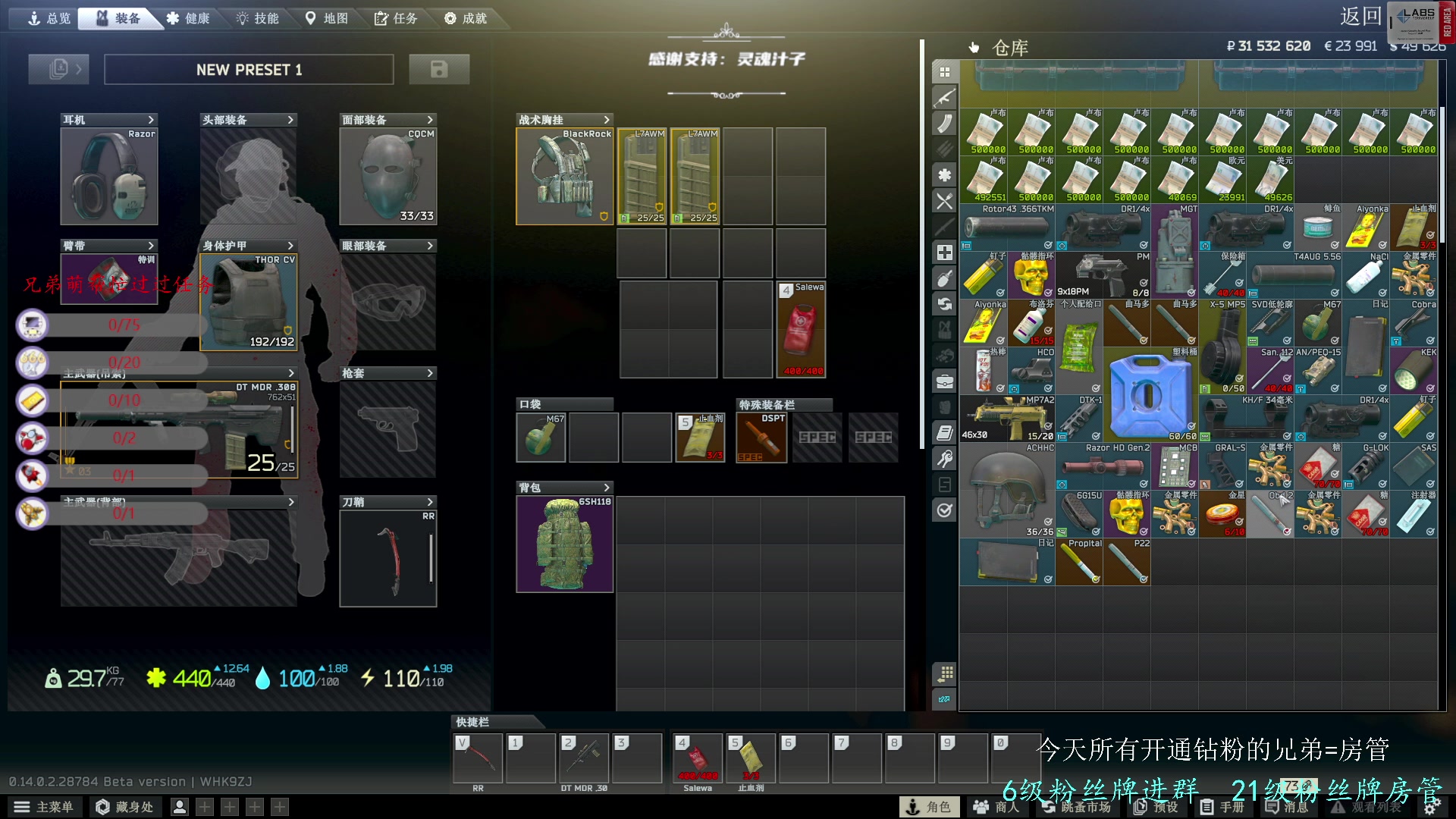Select the Propital injector in stash
1456x819 pixels.
(x=1079, y=561)
